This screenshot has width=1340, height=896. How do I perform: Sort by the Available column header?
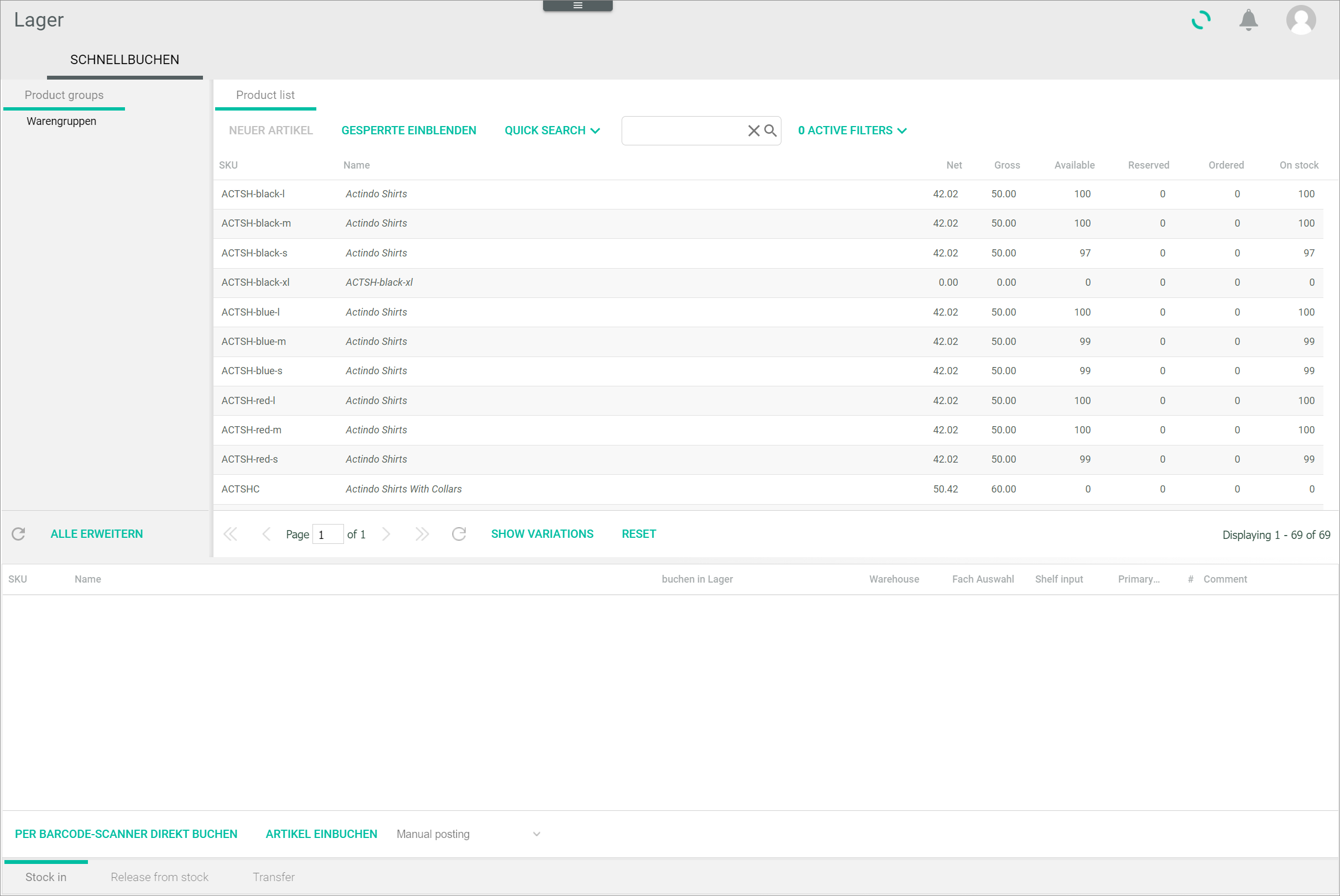click(x=1074, y=165)
